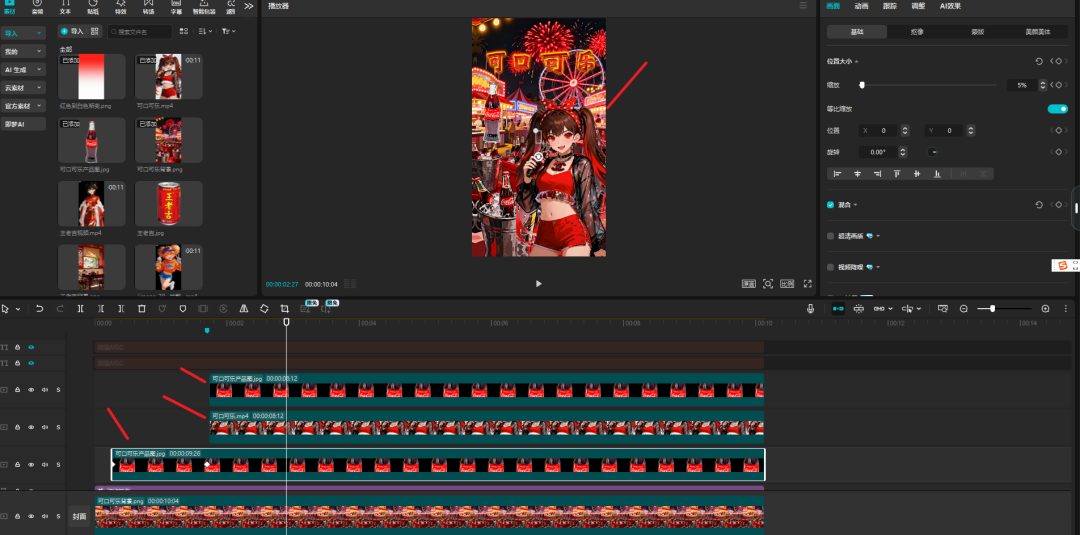Viewport: 1080px width, 535px height.
Task: Click the crop tool in timeline toolbar
Action: click(x=285, y=309)
